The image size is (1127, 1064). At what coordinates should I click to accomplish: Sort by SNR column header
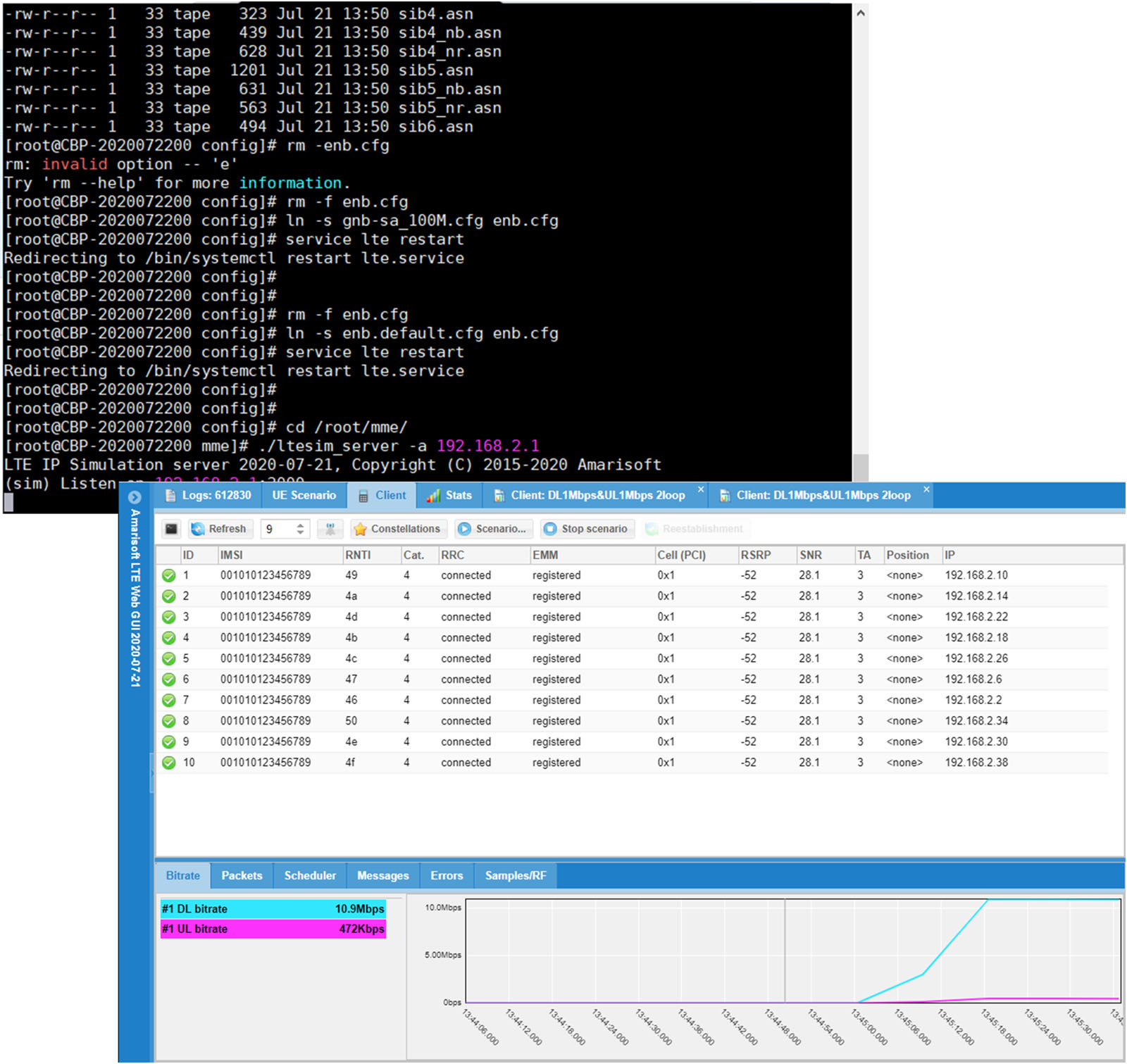pos(825,555)
